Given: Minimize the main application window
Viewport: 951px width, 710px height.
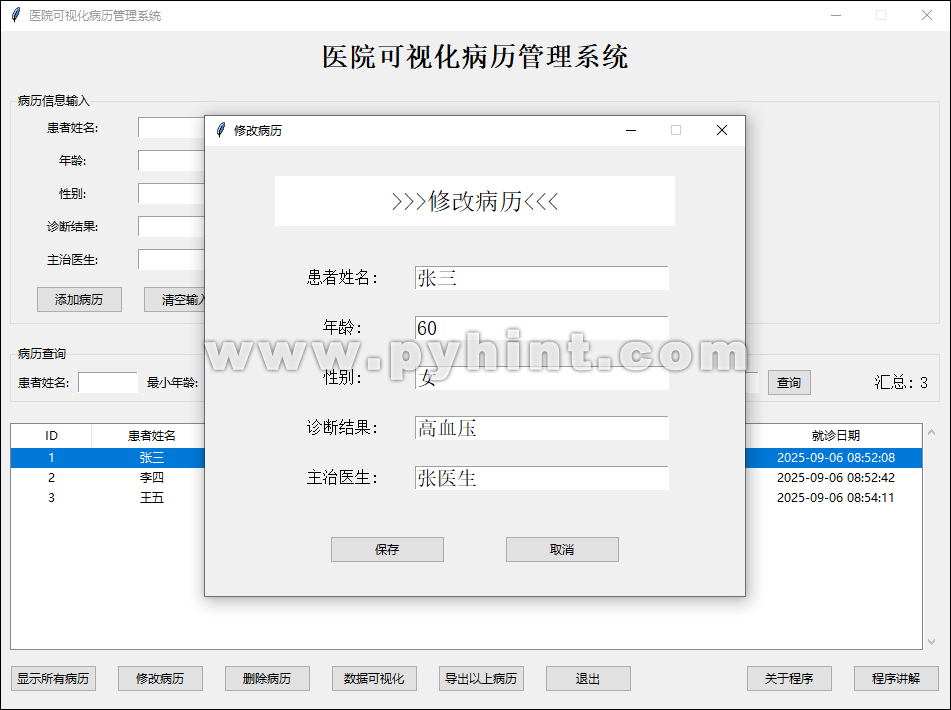Looking at the screenshot, I should point(836,15).
